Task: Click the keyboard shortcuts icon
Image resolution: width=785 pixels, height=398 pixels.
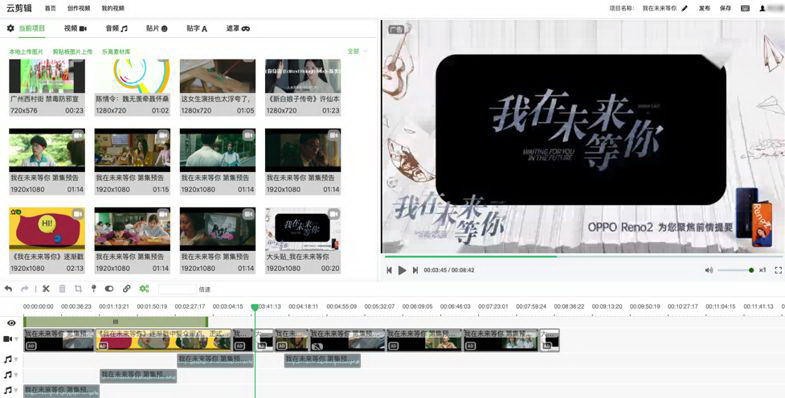Action: tap(745, 8)
